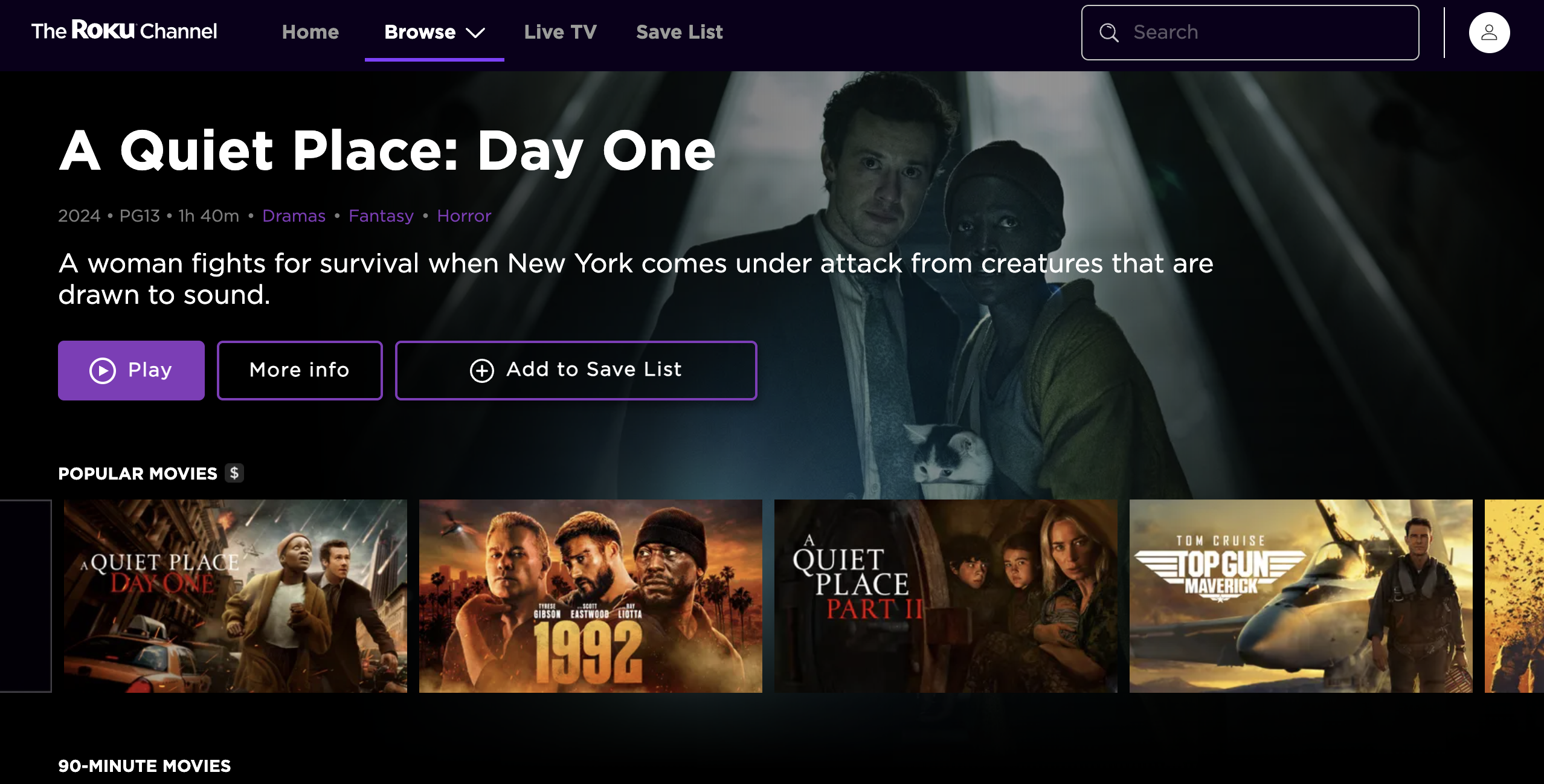Play A Quiet Place: Day One
The height and width of the screenshot is (784, 1544).
tap(131, 370)
